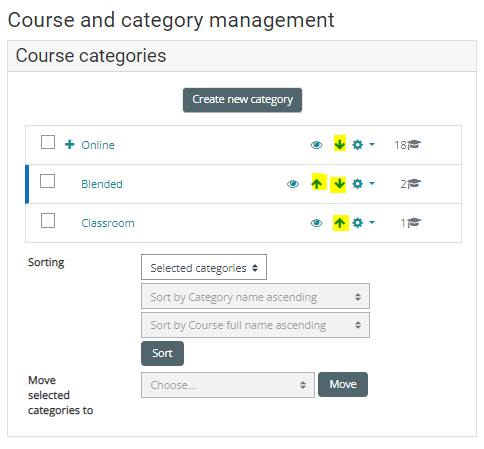Open the gear settings menu for Classroom

coord(363,223)
